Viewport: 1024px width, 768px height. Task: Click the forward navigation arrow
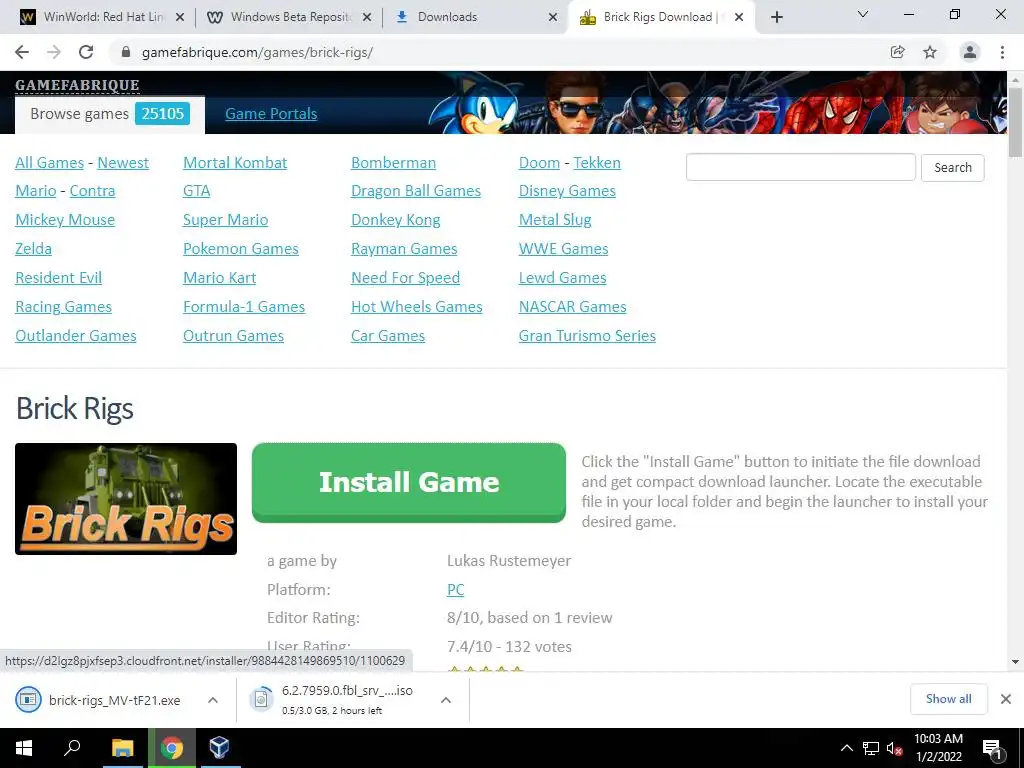[54, 52]
